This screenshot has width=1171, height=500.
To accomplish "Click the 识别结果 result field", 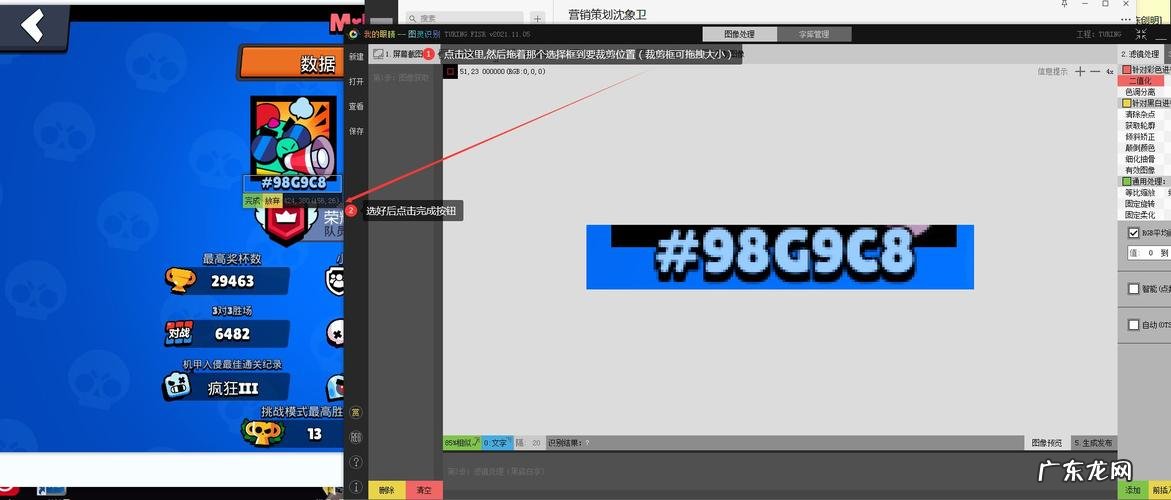I will pyautogui.click(x=784, y=443).
